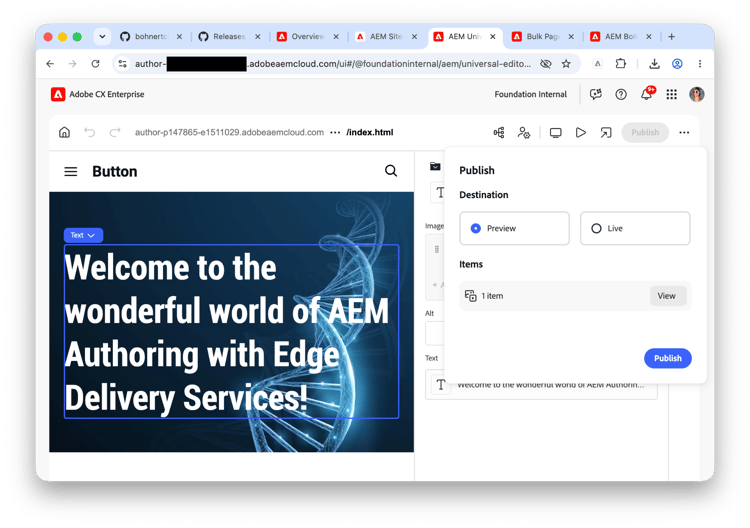Image resolution: width=750 pixels, height=528 pixels.
Task: Click the Adobe CX Enterprise logo
Action: pyautogui.click(x=58, y=94)
